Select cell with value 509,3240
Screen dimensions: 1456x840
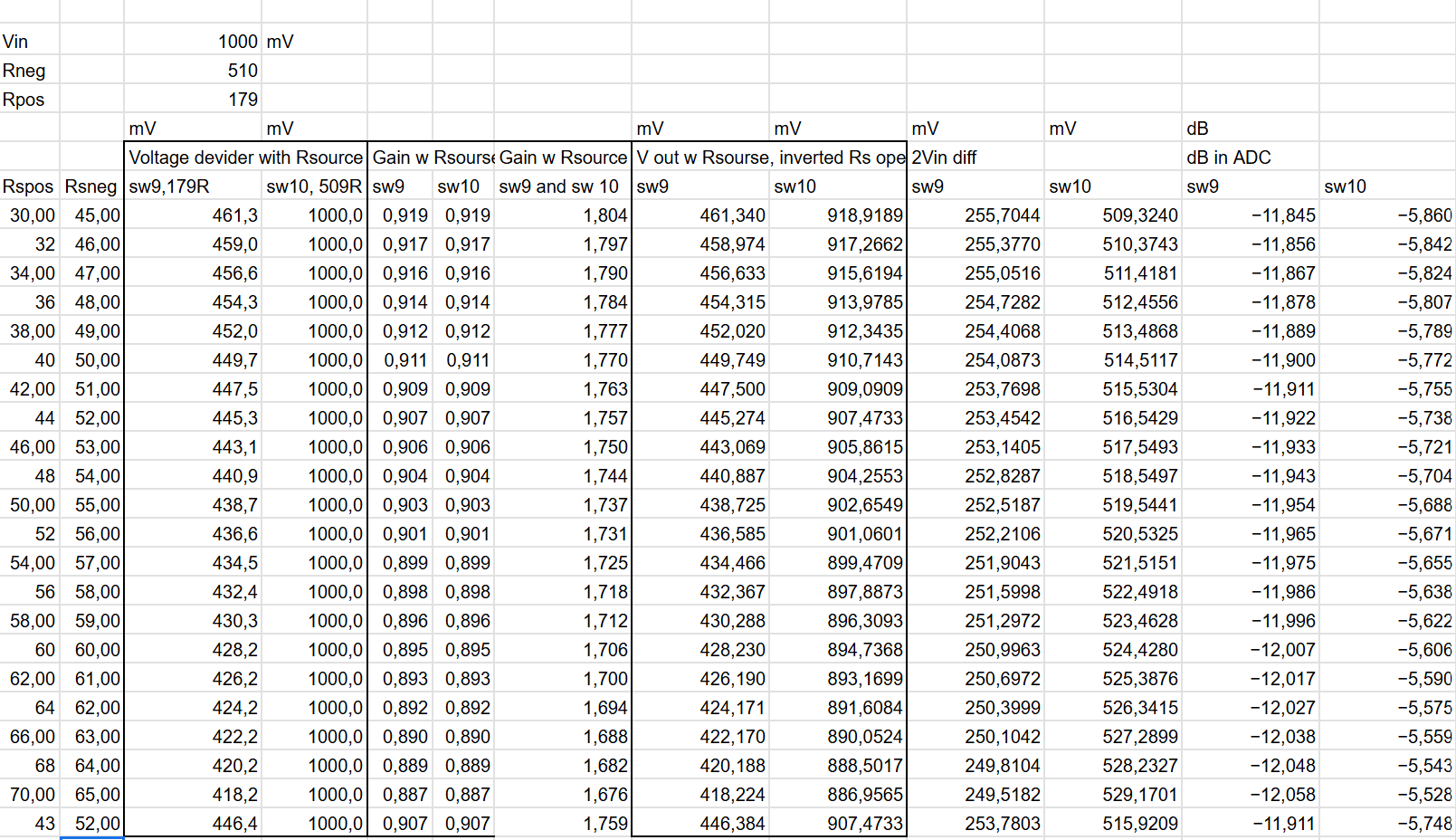(x=1113, y=215)
